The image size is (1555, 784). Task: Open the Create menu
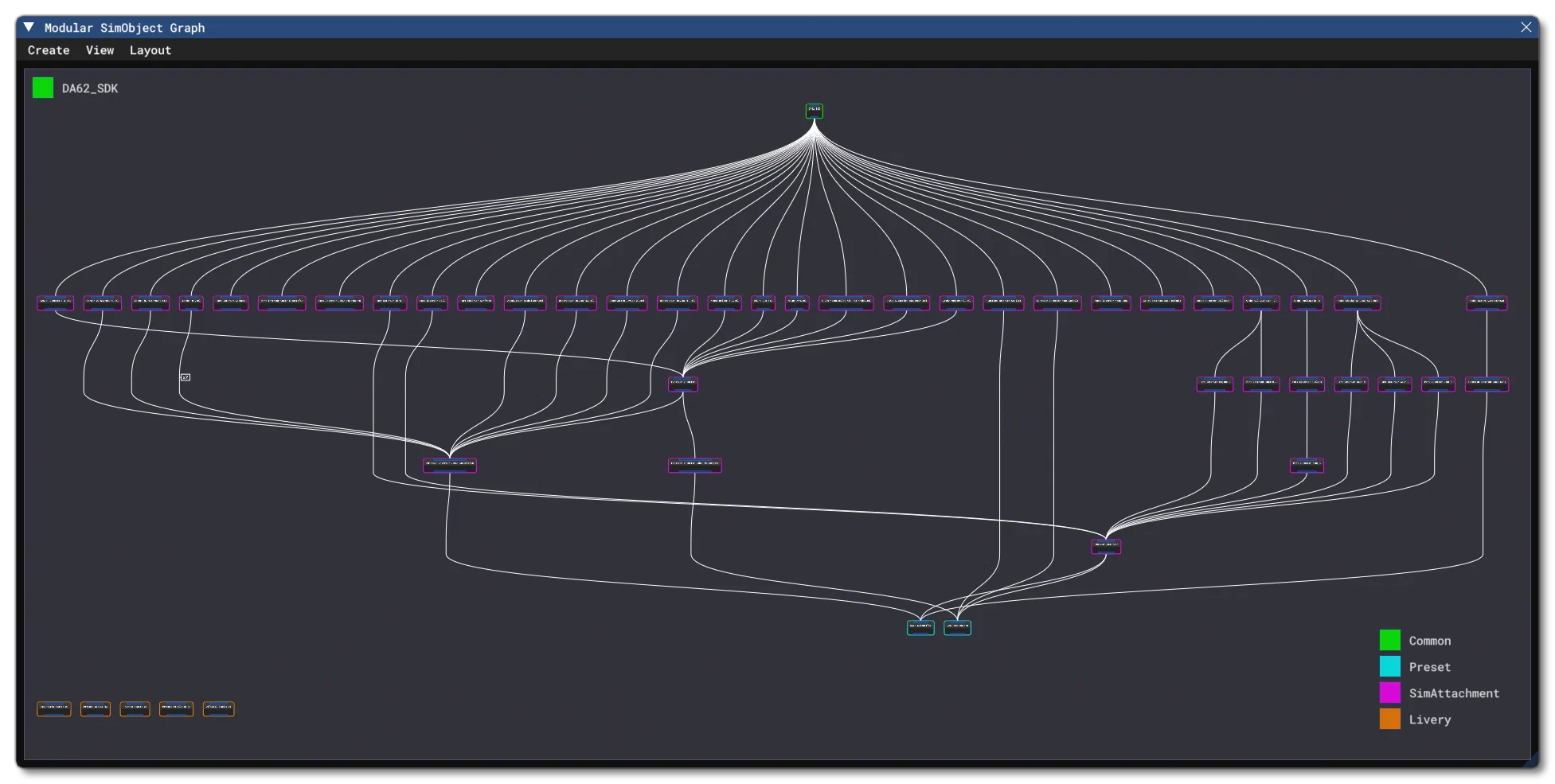(x=49, y=50)
